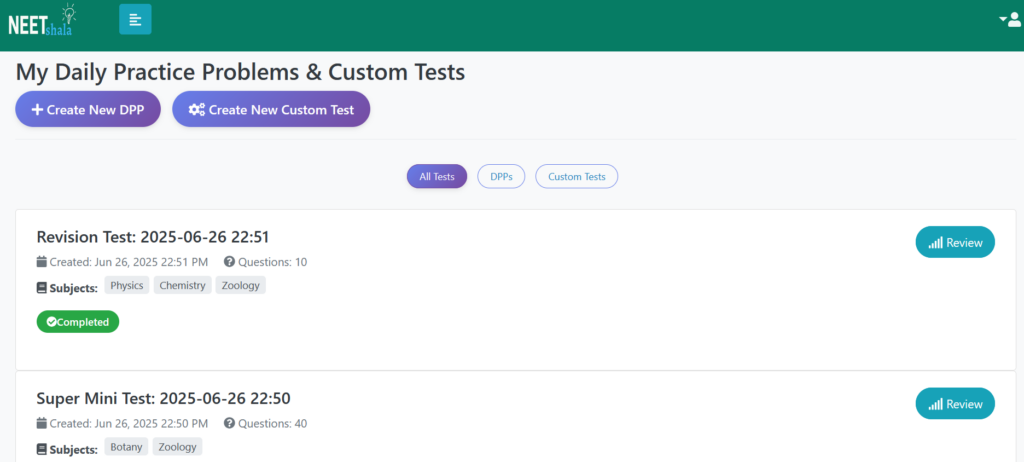
Task: Click 'Questions: 10' text
Action: [272, 262]
